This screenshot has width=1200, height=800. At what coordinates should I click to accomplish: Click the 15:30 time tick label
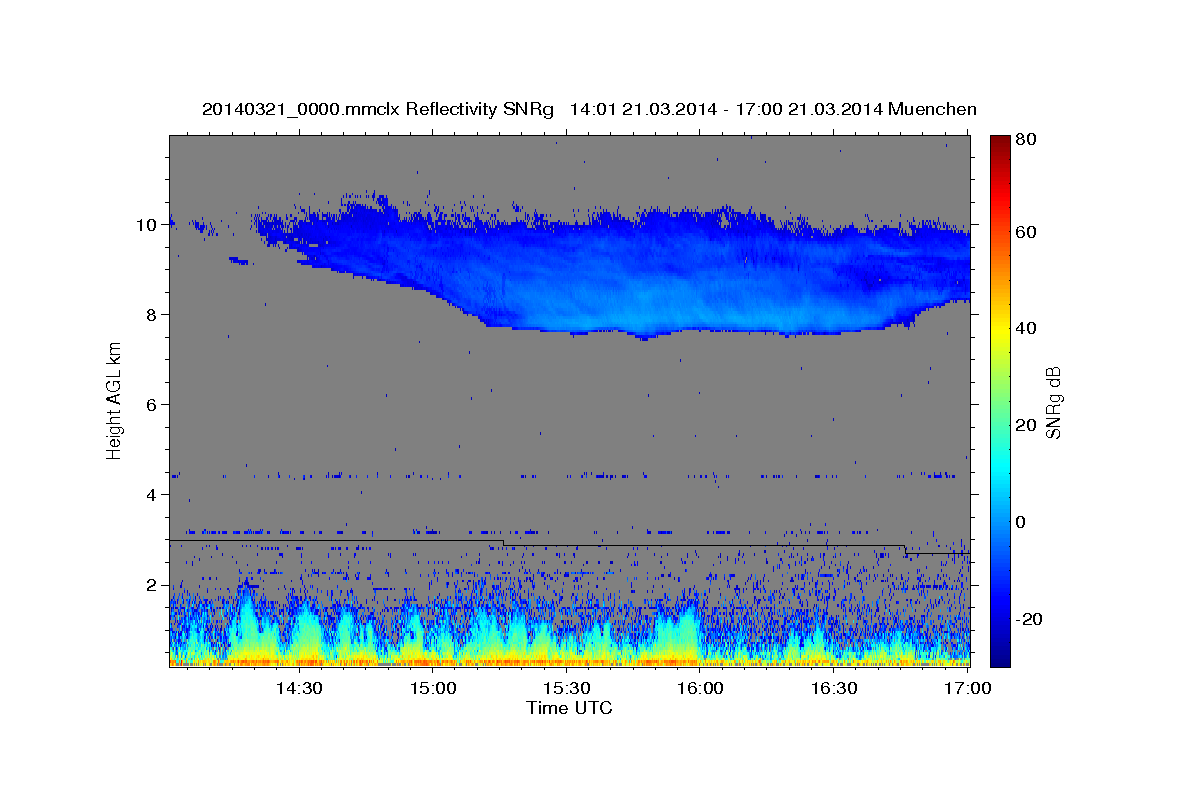[567, 689]
